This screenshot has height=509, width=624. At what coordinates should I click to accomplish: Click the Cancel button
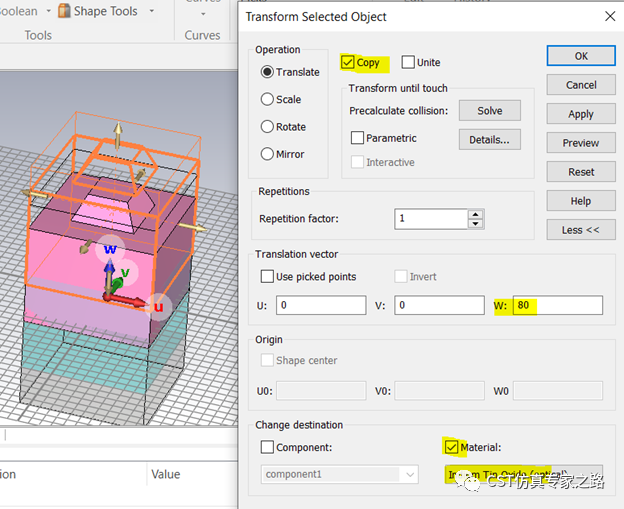[581, 85]
